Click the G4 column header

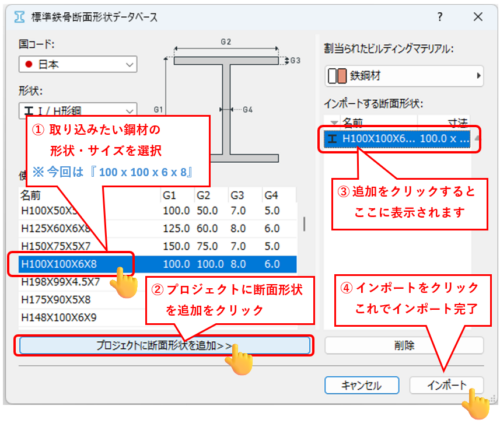click(271, 195)
